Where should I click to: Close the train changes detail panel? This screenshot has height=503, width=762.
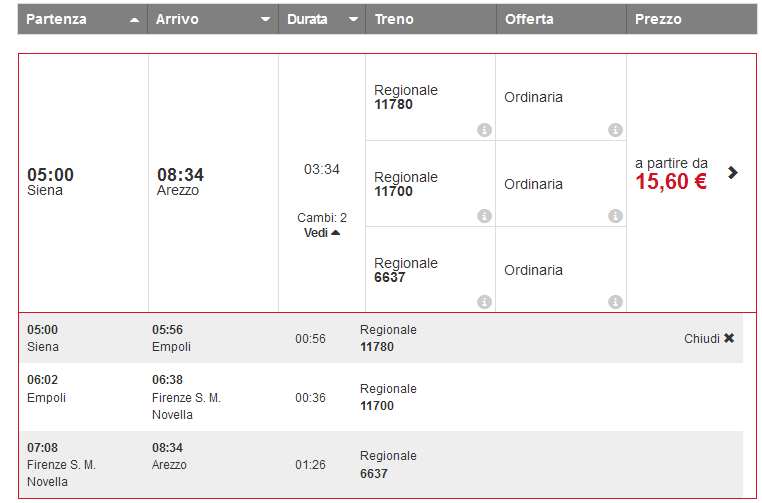(709, 339)
